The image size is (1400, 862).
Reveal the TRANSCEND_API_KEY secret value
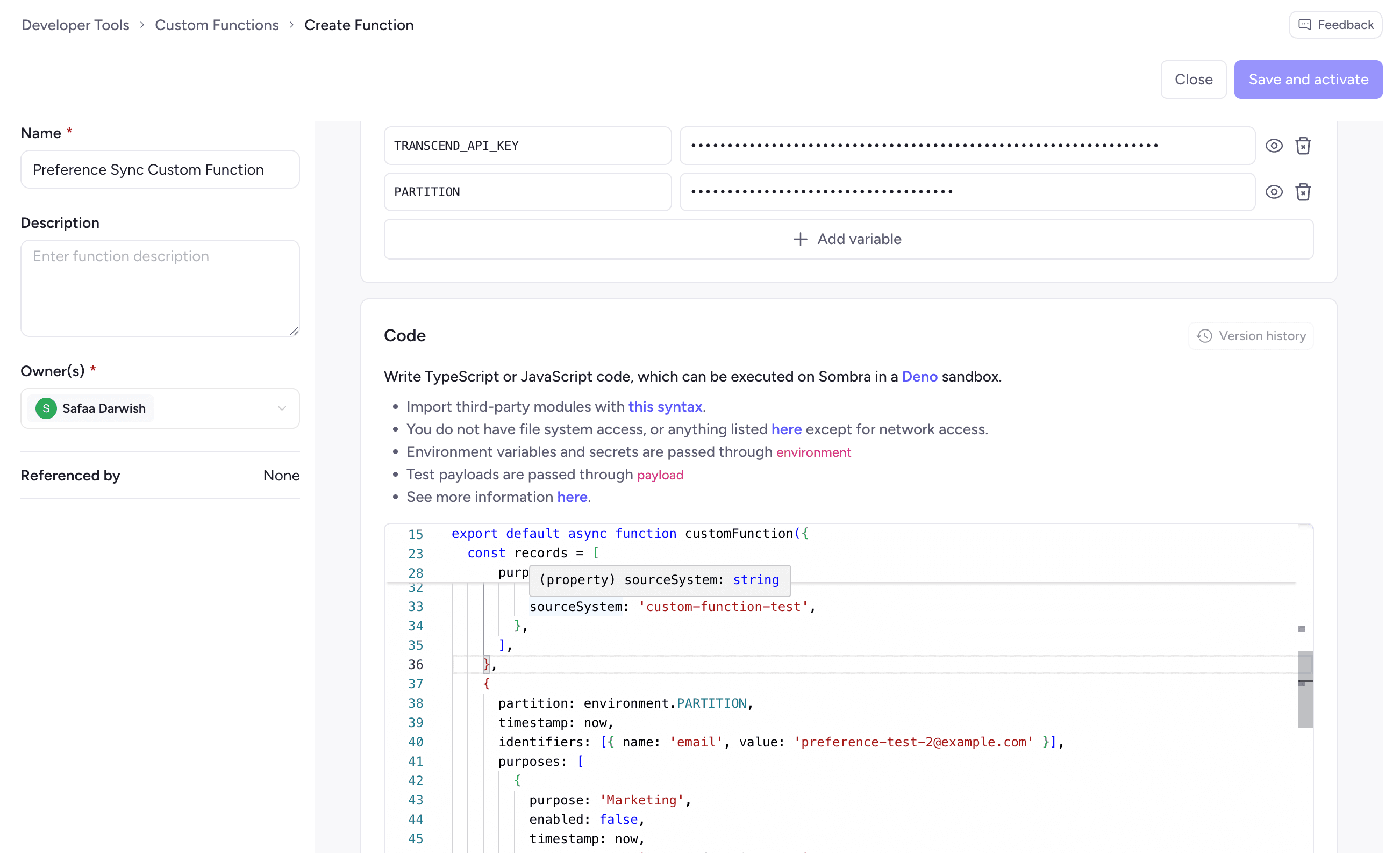1274,146
